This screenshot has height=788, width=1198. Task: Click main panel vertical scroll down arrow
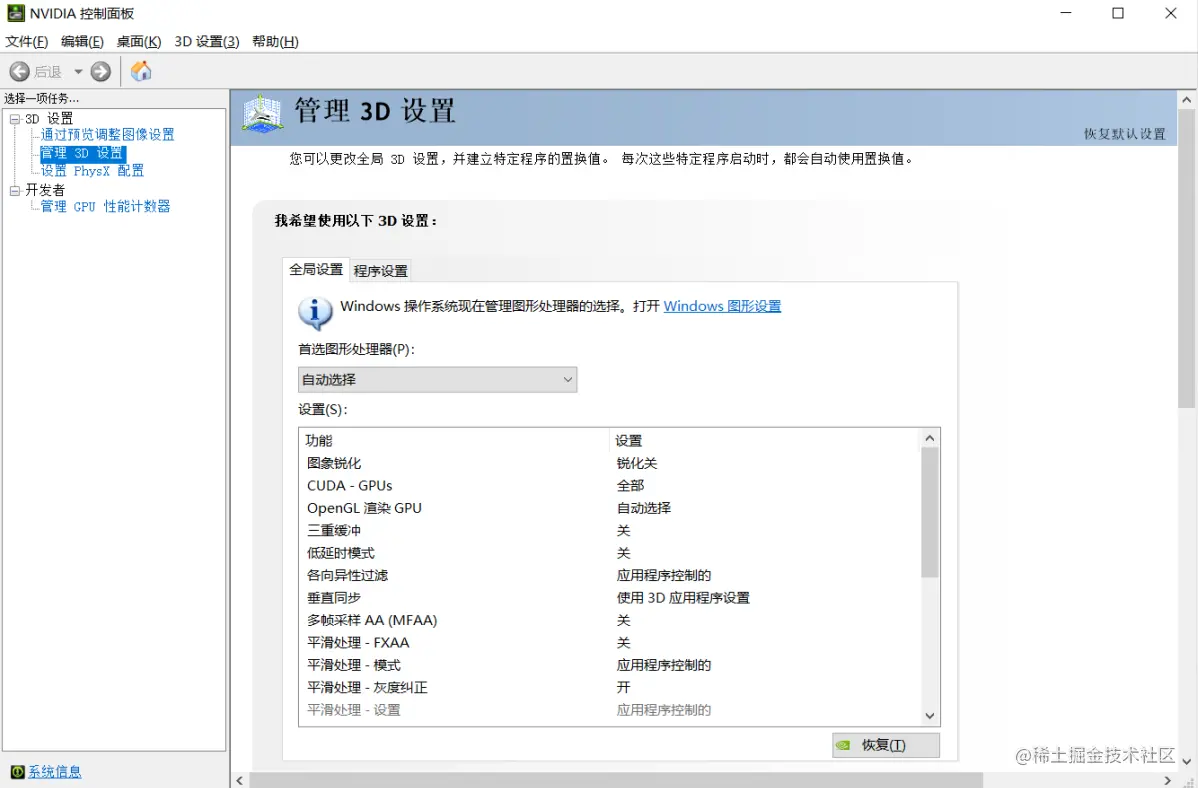click(x=1187, y=761)
